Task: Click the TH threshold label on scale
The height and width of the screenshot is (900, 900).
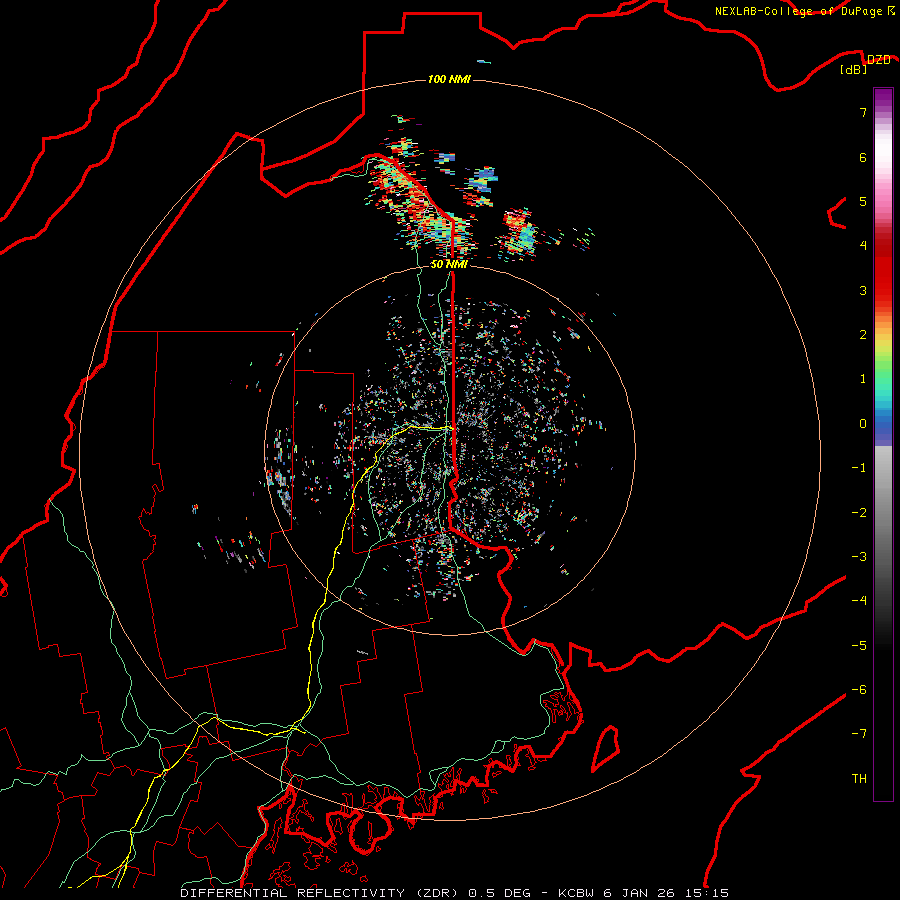Action: click(x=859, y=779)
